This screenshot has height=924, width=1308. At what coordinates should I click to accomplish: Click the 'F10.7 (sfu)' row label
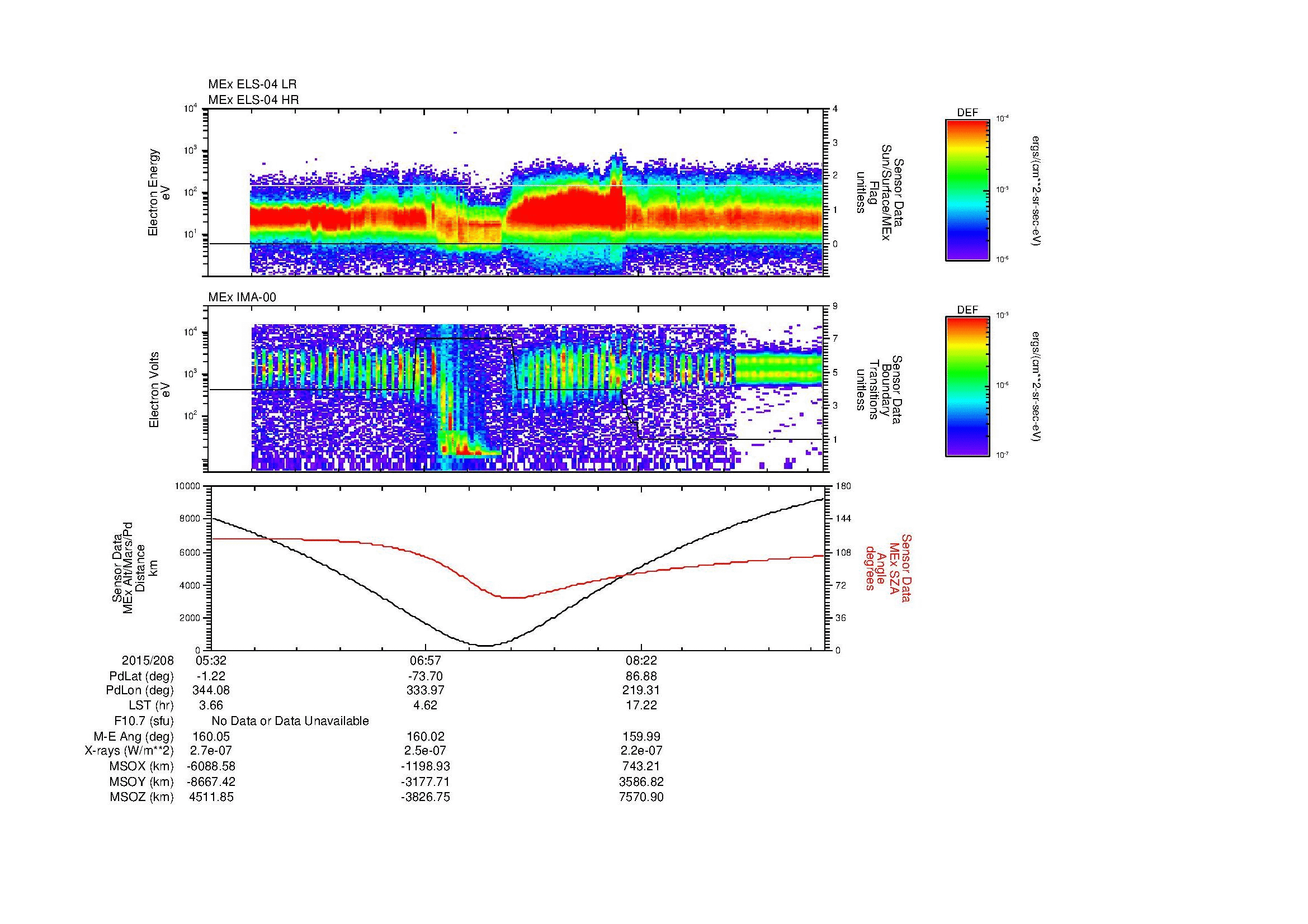tap(144, 721)
